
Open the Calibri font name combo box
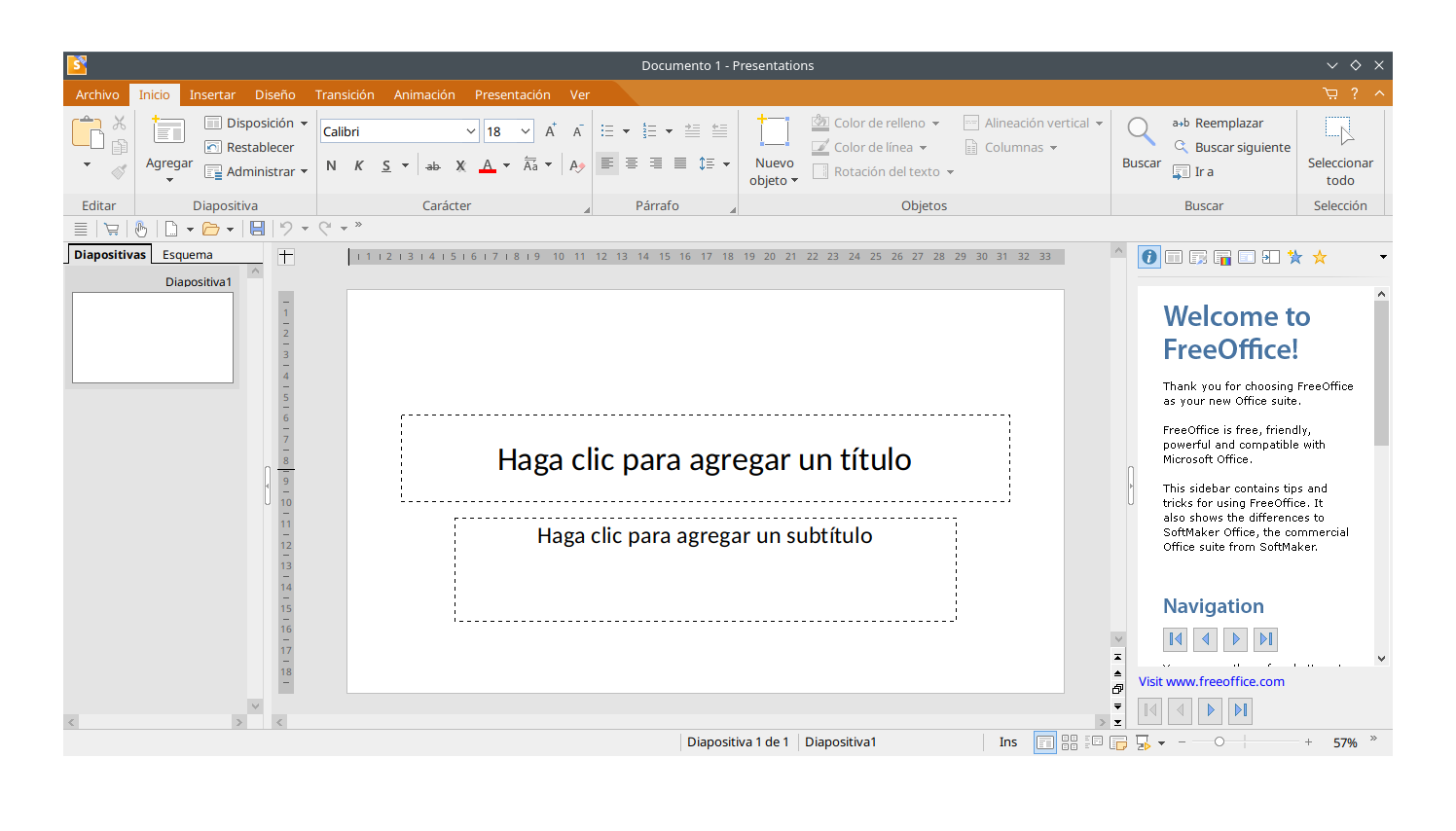pos(399,131)
